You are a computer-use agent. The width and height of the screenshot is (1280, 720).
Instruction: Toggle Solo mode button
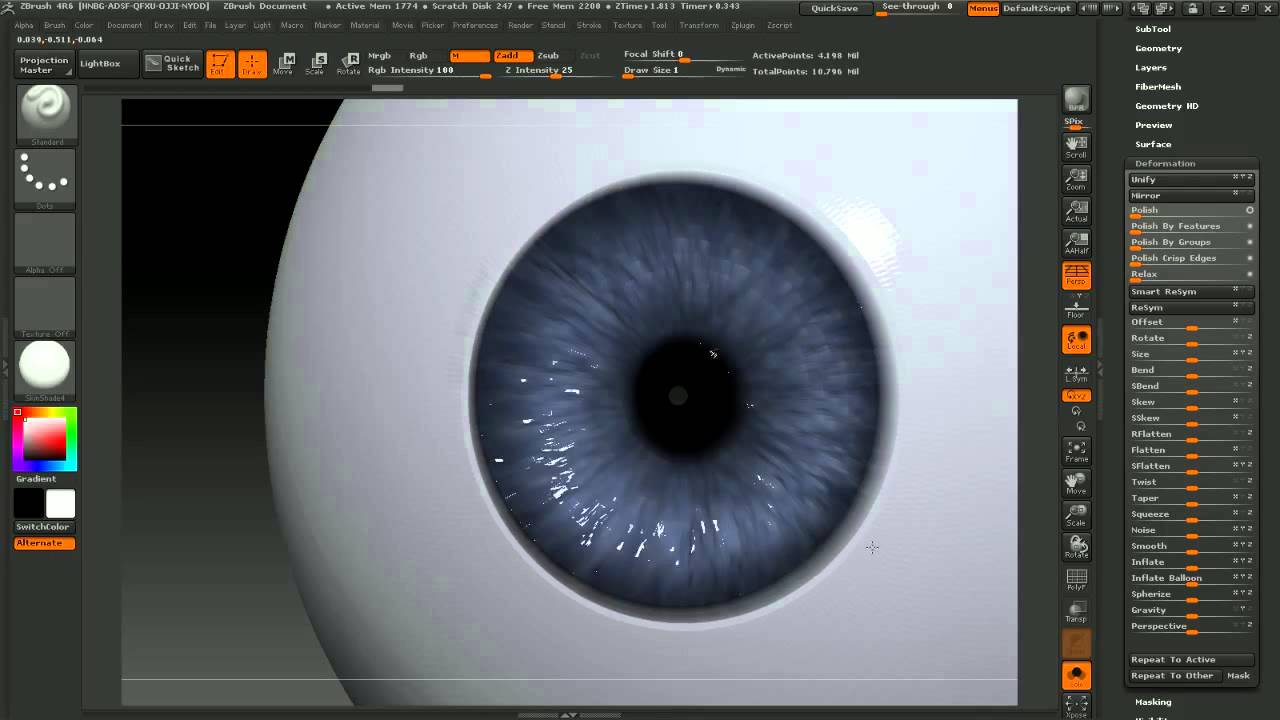click(1076, 676)
